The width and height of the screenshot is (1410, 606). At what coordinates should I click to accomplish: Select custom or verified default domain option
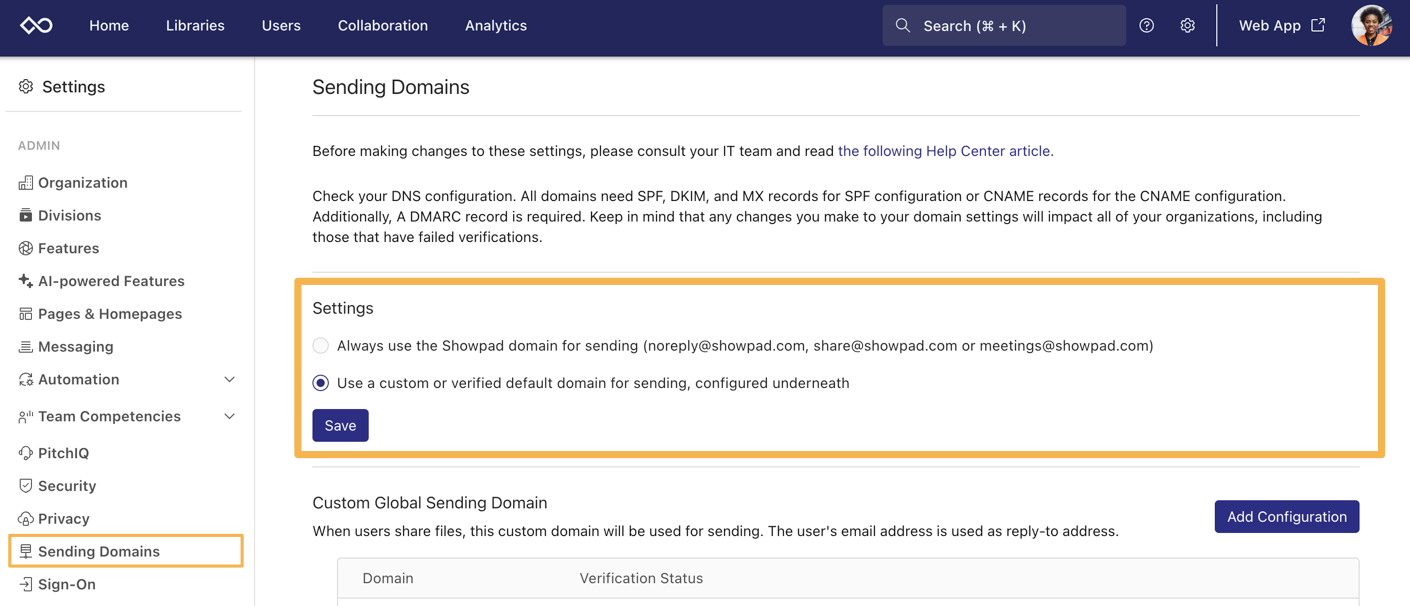[321, 383]
